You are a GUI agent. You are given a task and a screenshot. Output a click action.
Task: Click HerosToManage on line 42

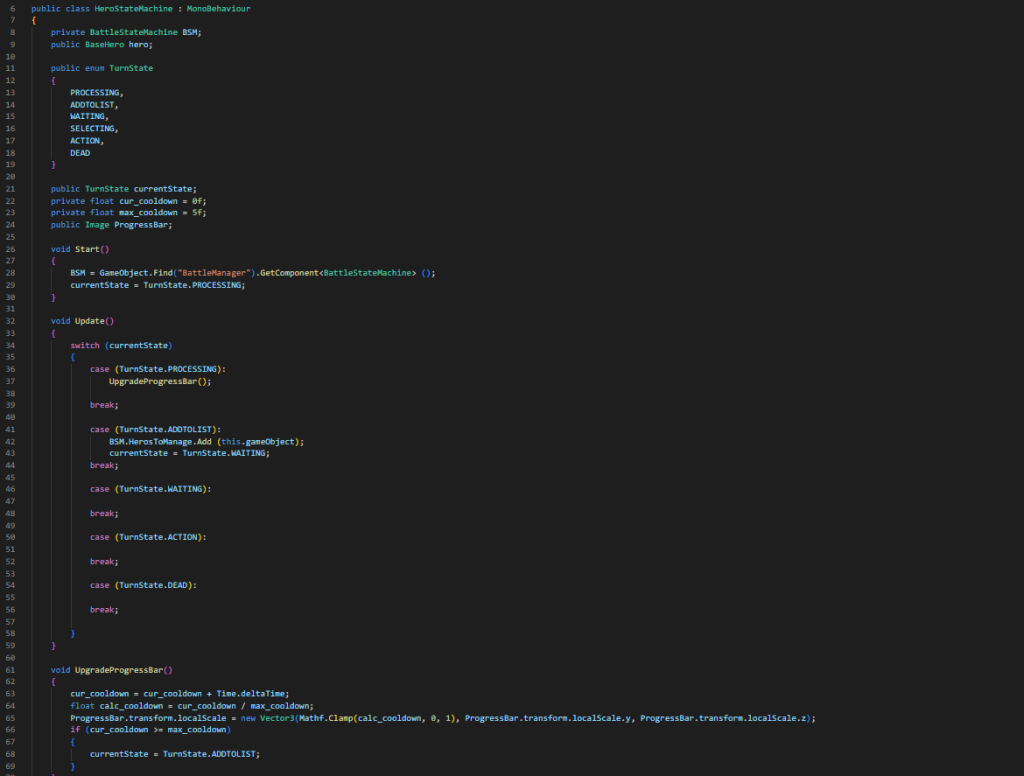click(x=160, y=441)
